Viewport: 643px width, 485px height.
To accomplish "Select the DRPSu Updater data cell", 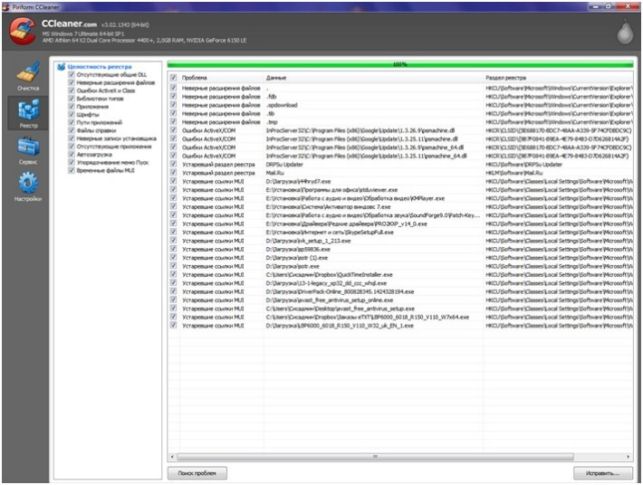I will [284, 164].
